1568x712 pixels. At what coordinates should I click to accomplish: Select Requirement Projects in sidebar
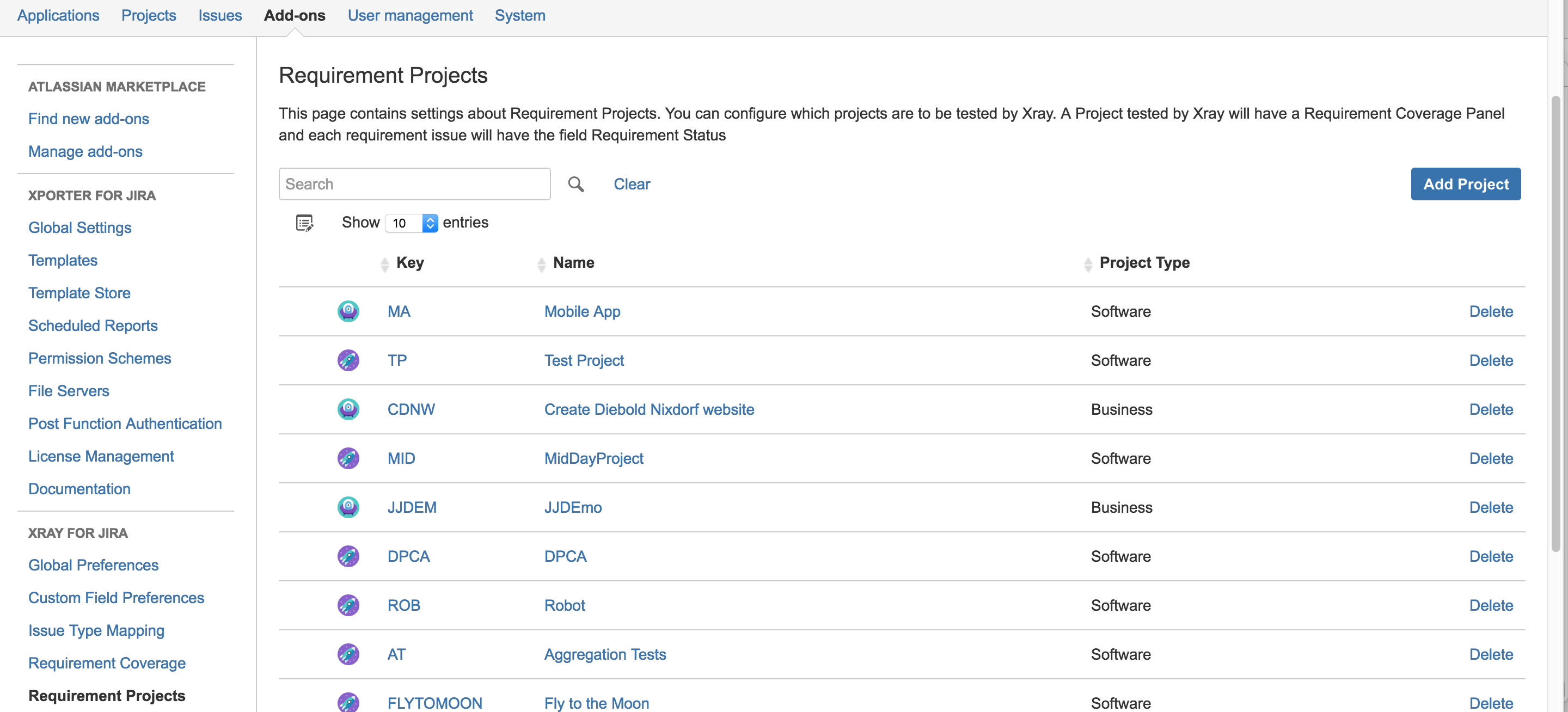click(107, 696)
